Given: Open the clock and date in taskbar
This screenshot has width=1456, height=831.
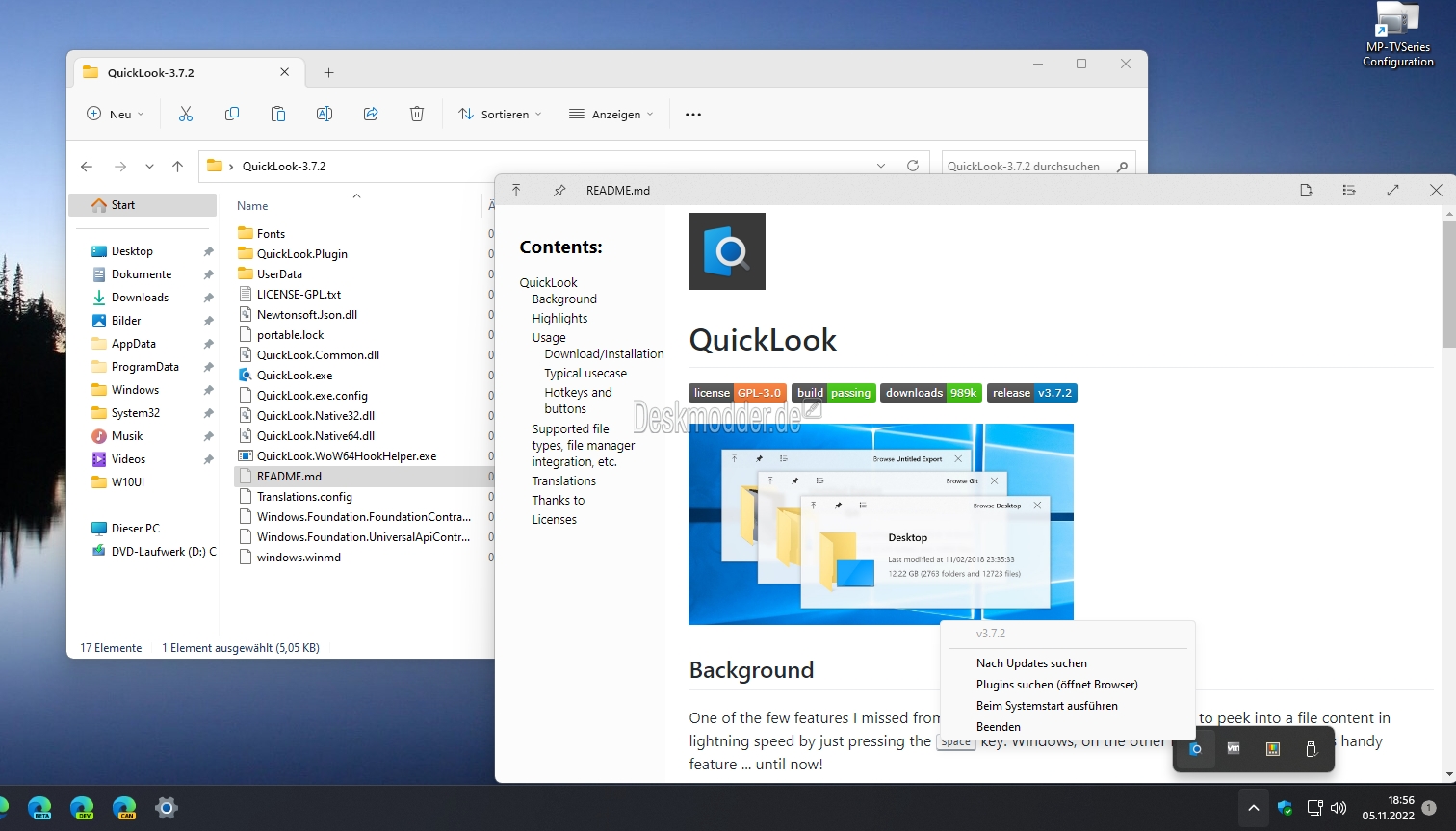Looking at the screenshot, I should click(1388, 808).
